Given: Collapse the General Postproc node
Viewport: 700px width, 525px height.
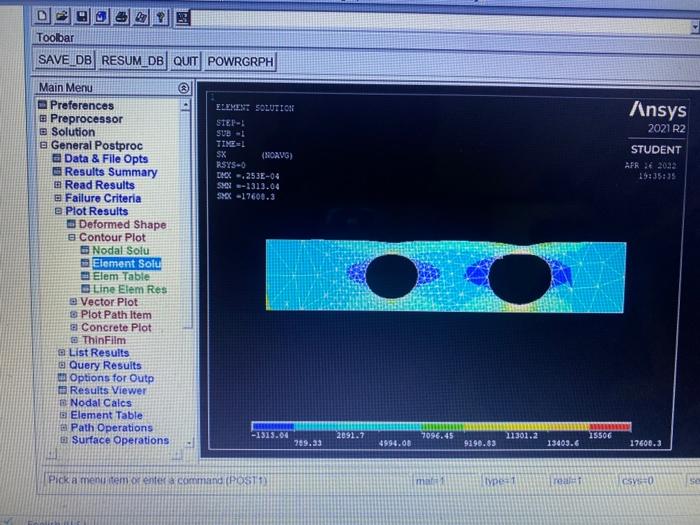Looking at the screenshot, I should tap(43, 145).
